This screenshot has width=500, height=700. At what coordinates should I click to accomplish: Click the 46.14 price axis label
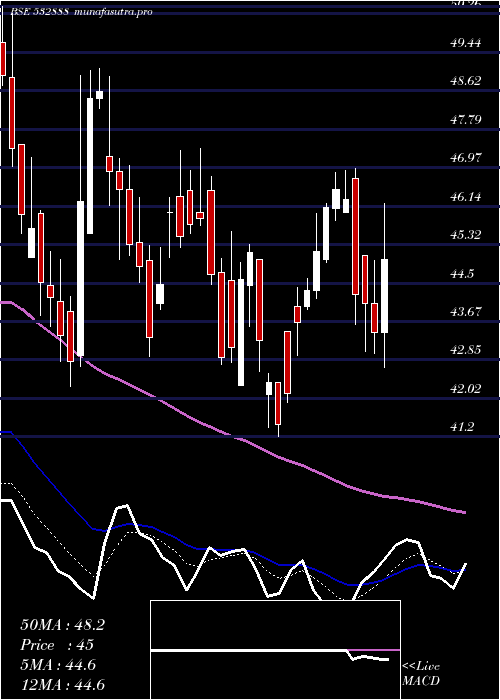pyautogui.click(x=466, y=196)
